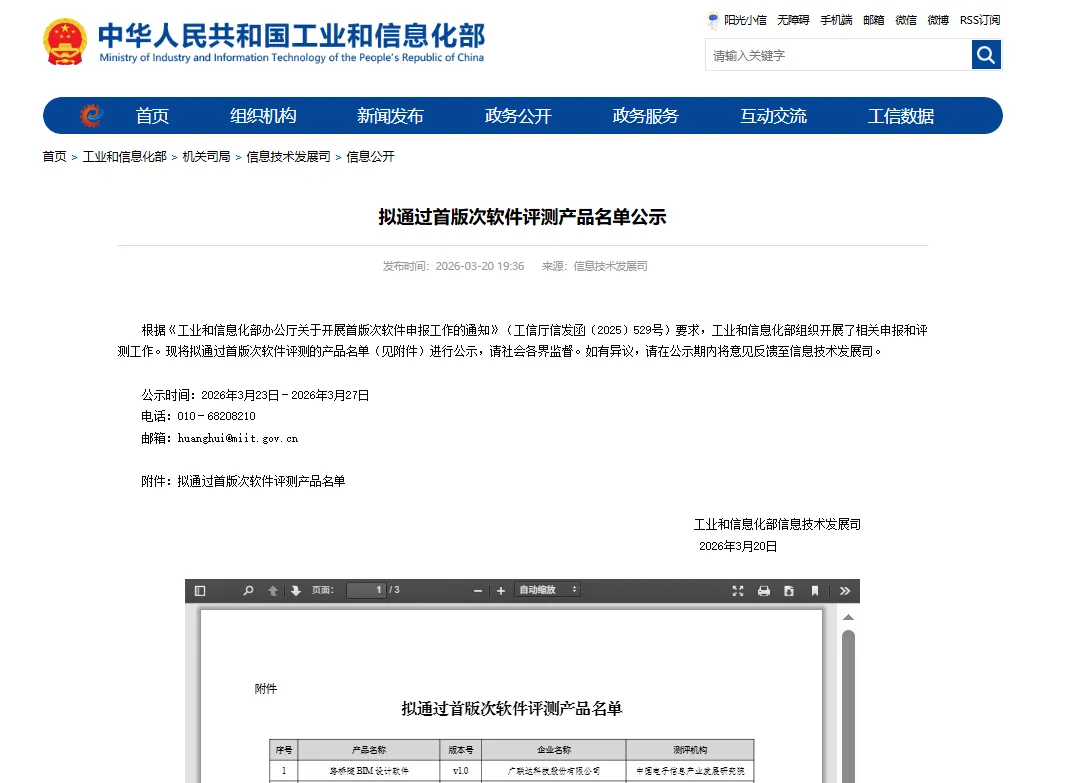Click the keyword search input field
The height and width of the screenshot is (783, 1071).
coord(838,55)
